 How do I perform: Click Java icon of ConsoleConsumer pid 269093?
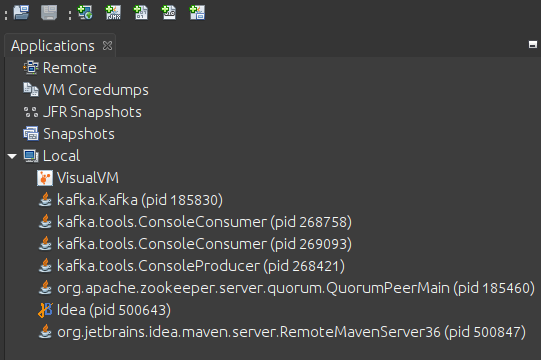tap(45, 244)
